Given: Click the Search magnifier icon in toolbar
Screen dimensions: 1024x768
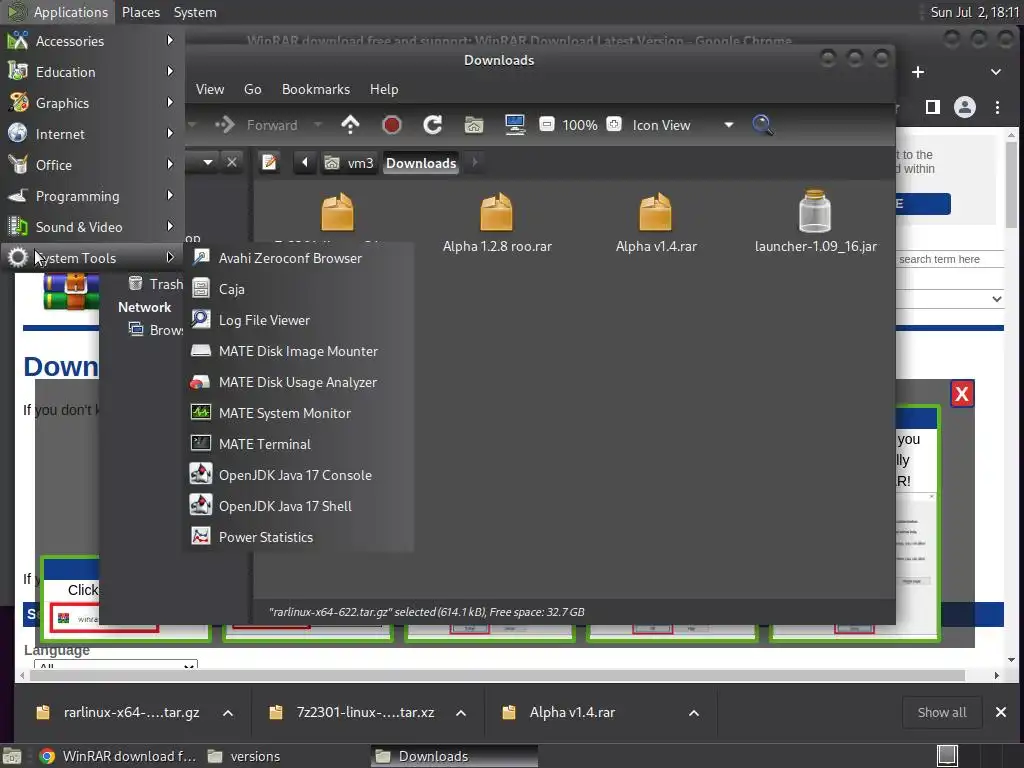Looking at the screenshot, I should [x=762, y=125].
